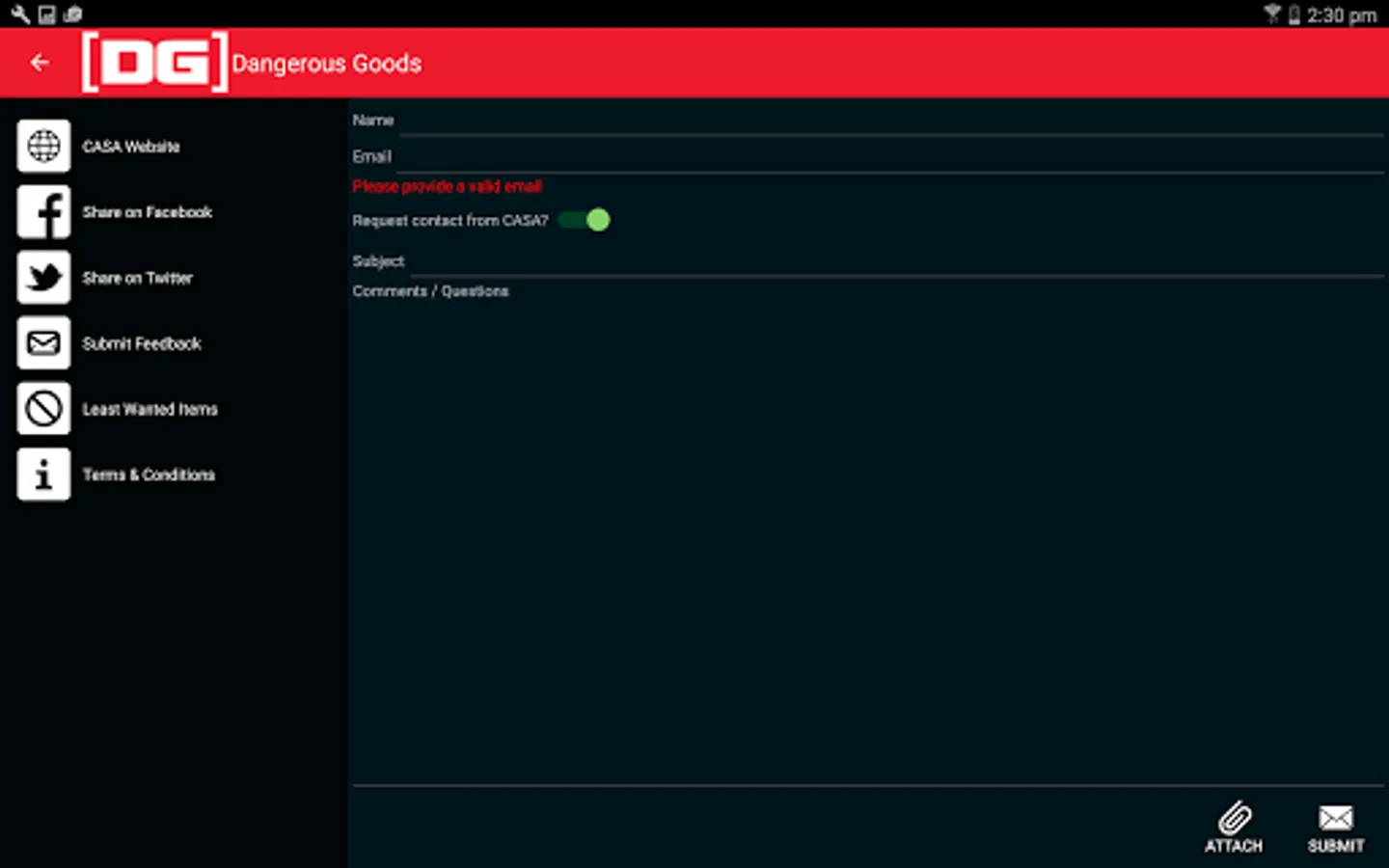Focus the Name input field

tap(893, 122)
